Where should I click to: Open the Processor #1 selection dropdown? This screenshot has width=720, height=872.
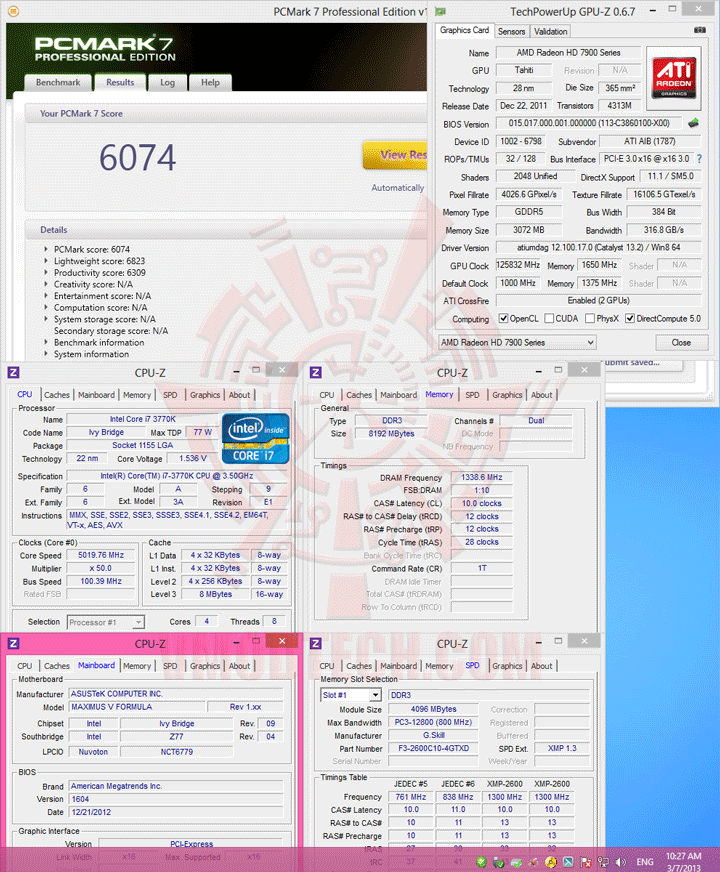pyautogui.click(x=106, y=622)
